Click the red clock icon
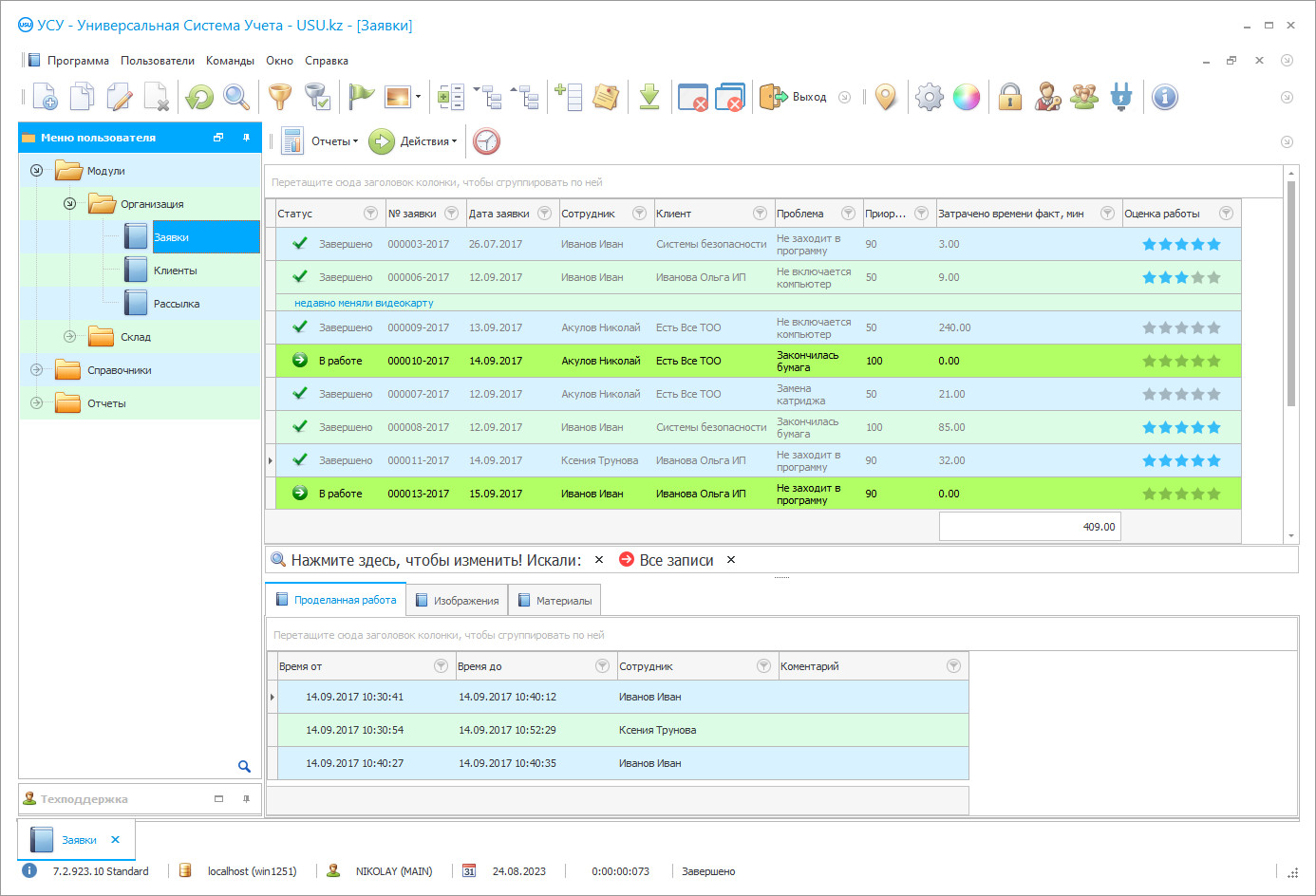Image resolution: width=1316 pixels, height=896 pixels. (x=487, y=141)
